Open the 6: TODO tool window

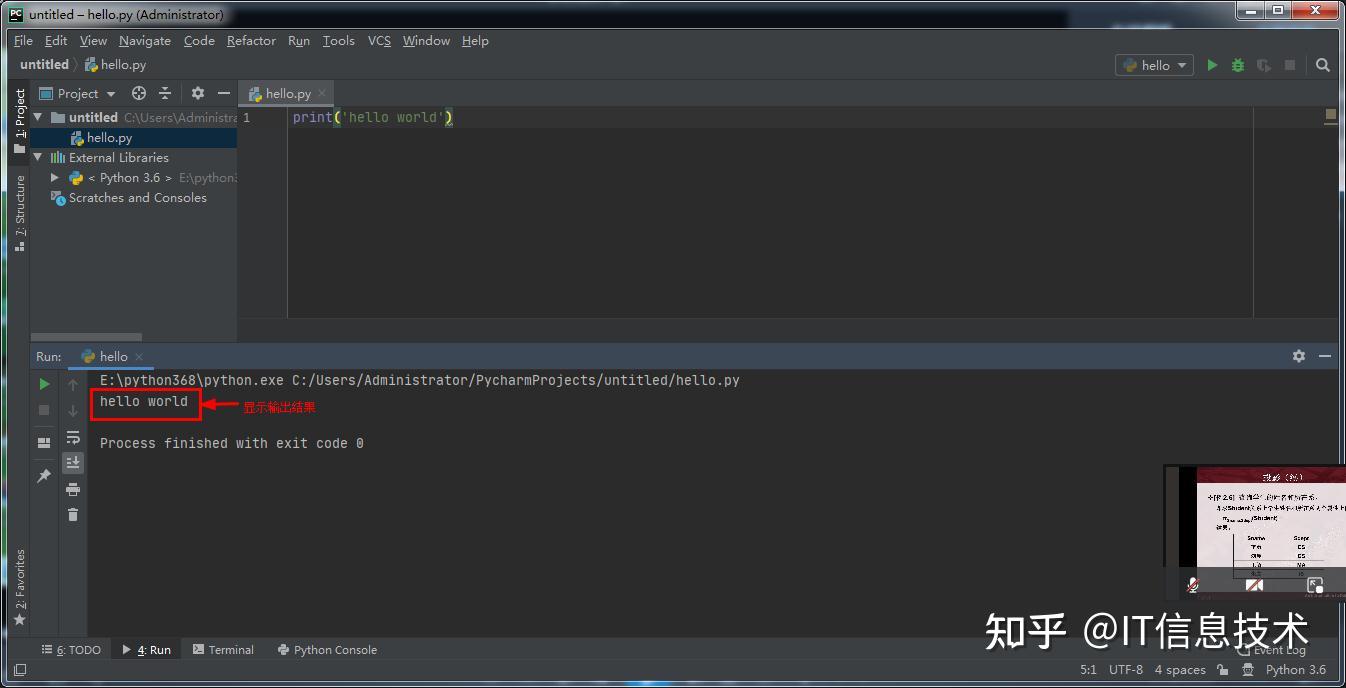click(71, 650)
